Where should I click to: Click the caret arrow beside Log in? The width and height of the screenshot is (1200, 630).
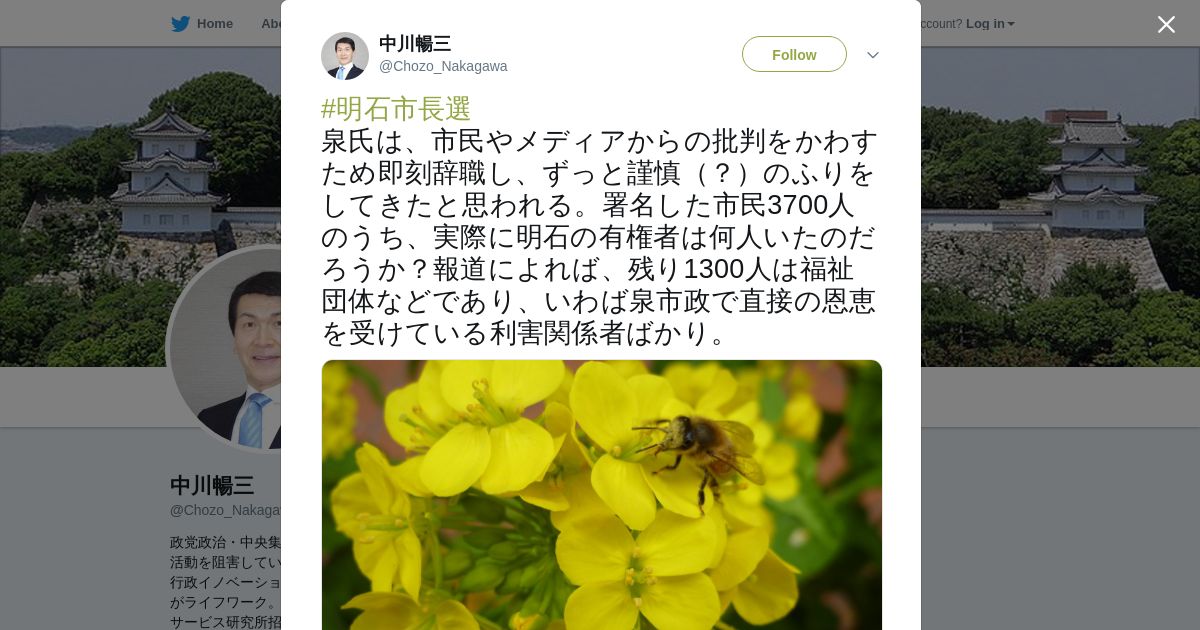pos(1011,24)
